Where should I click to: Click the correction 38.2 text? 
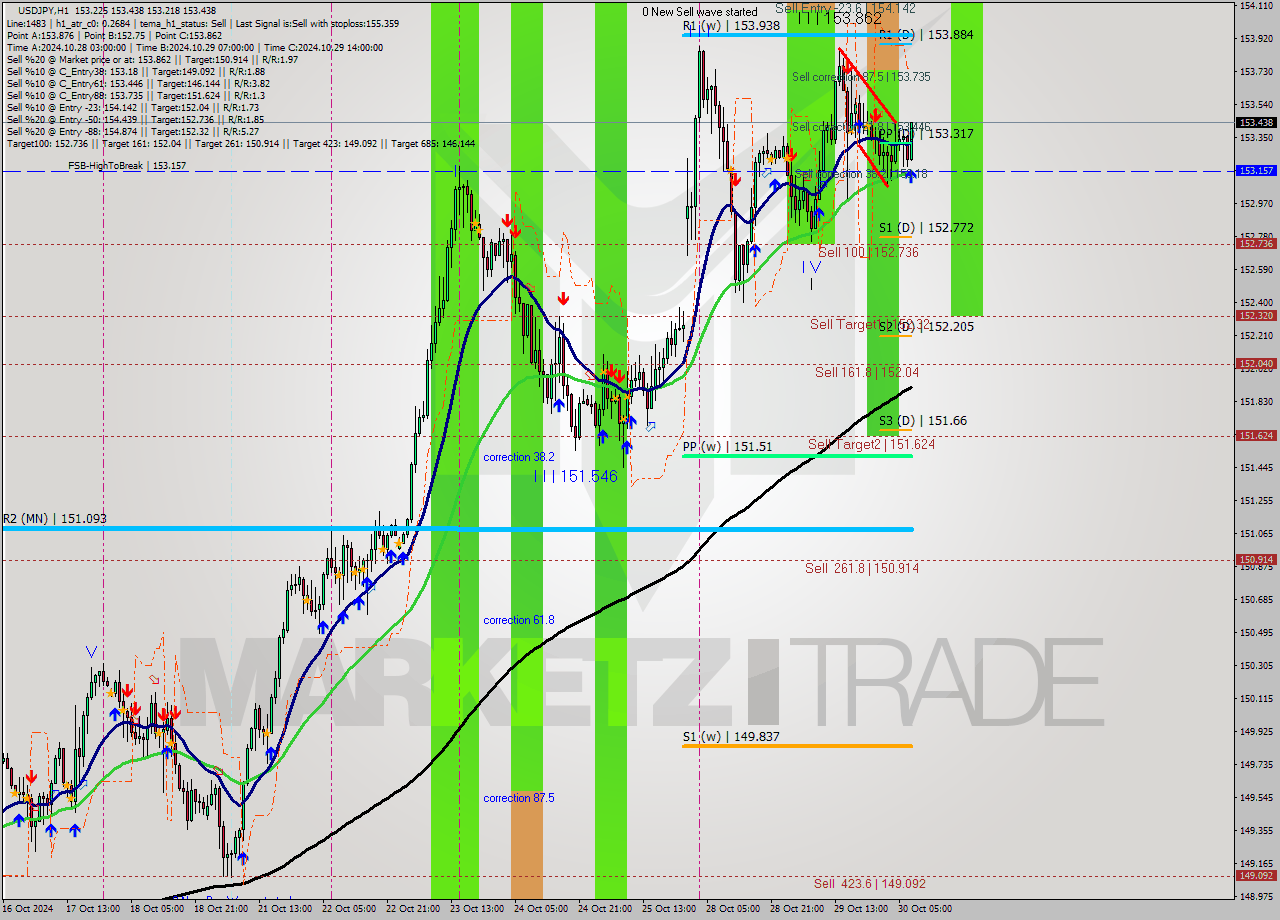tap(518, 457)
